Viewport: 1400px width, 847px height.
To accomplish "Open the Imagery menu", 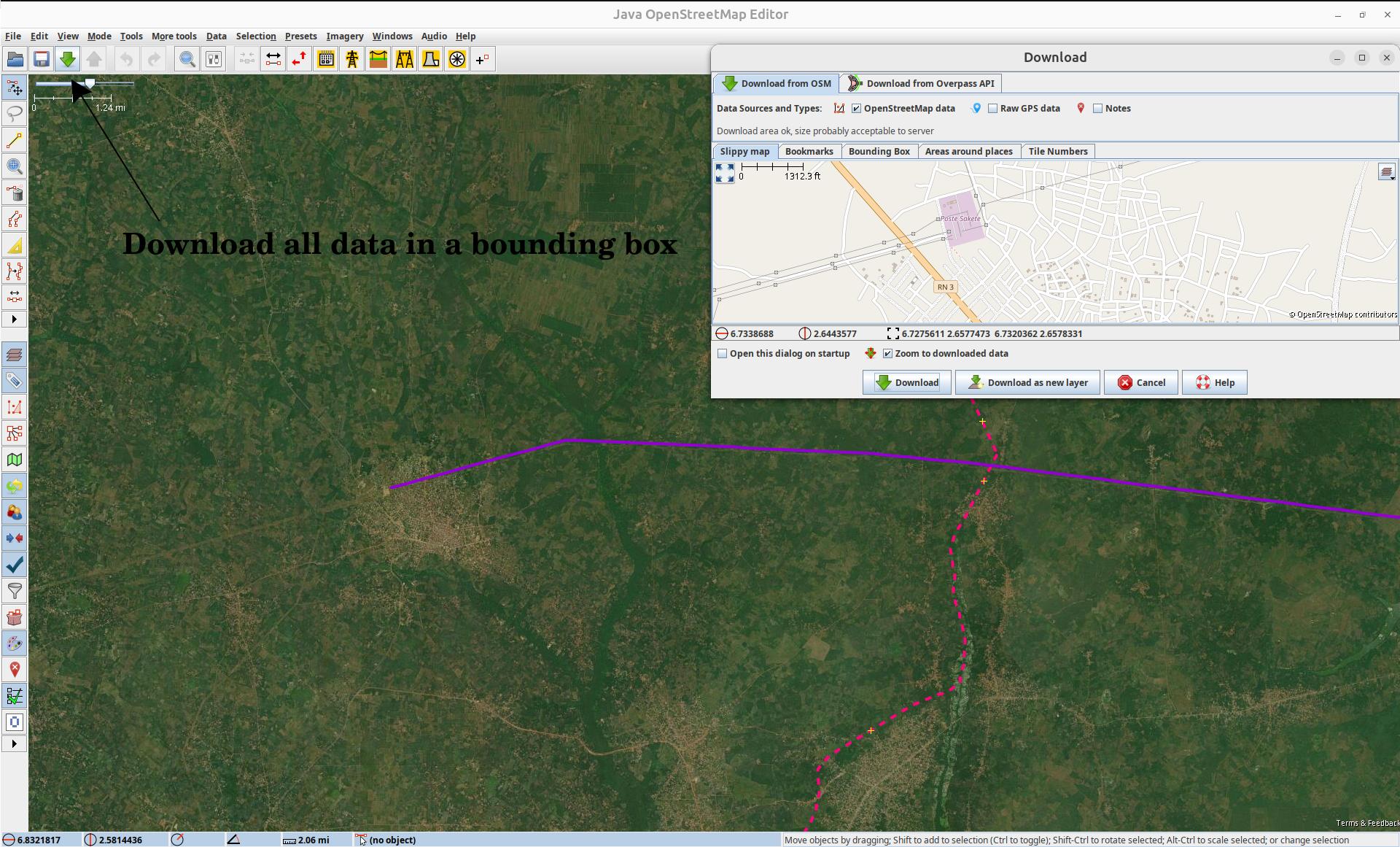I will (x=344, y=36).
